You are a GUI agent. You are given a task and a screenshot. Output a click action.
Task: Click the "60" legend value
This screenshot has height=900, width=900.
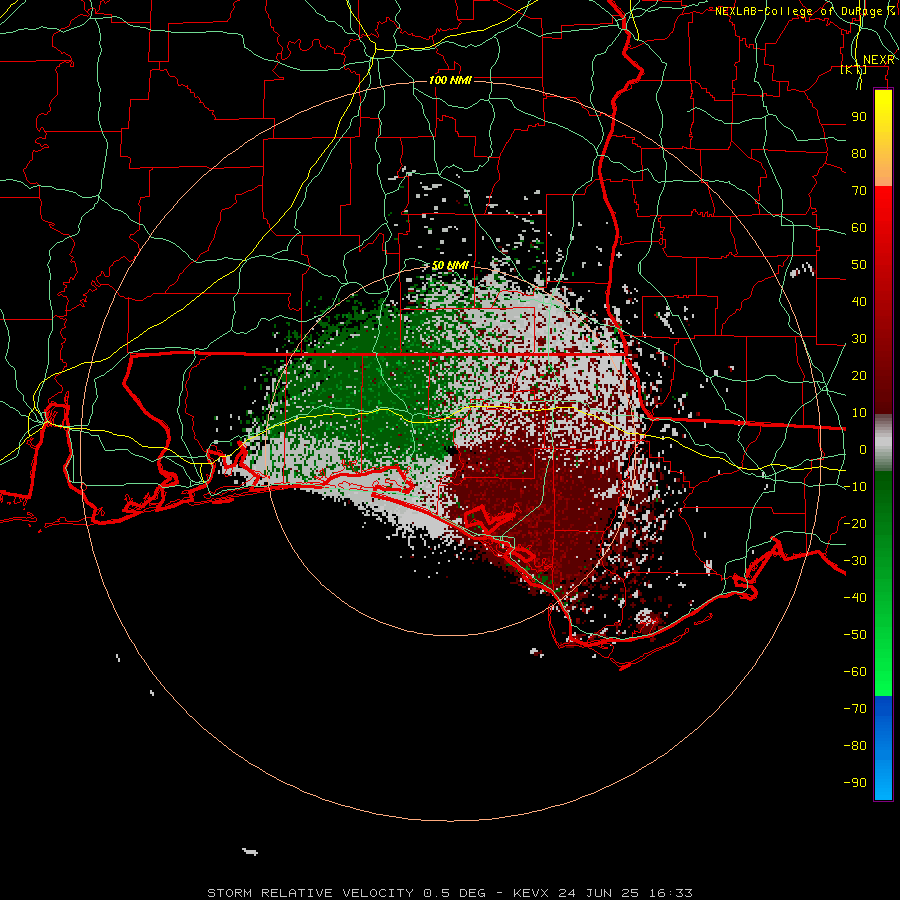click(859, 228)
